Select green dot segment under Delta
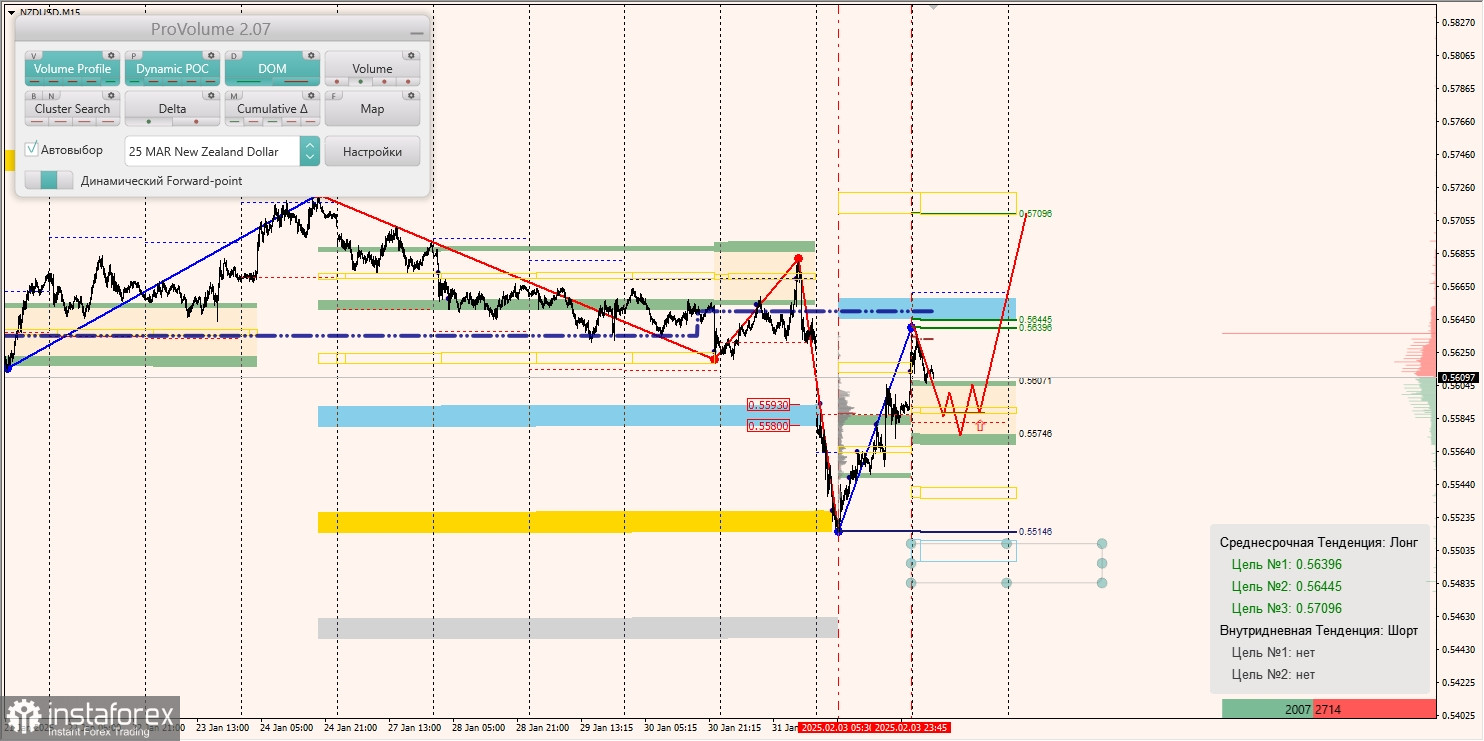The width and height of the screenshot is (1484, 741). tap(149, 122)
